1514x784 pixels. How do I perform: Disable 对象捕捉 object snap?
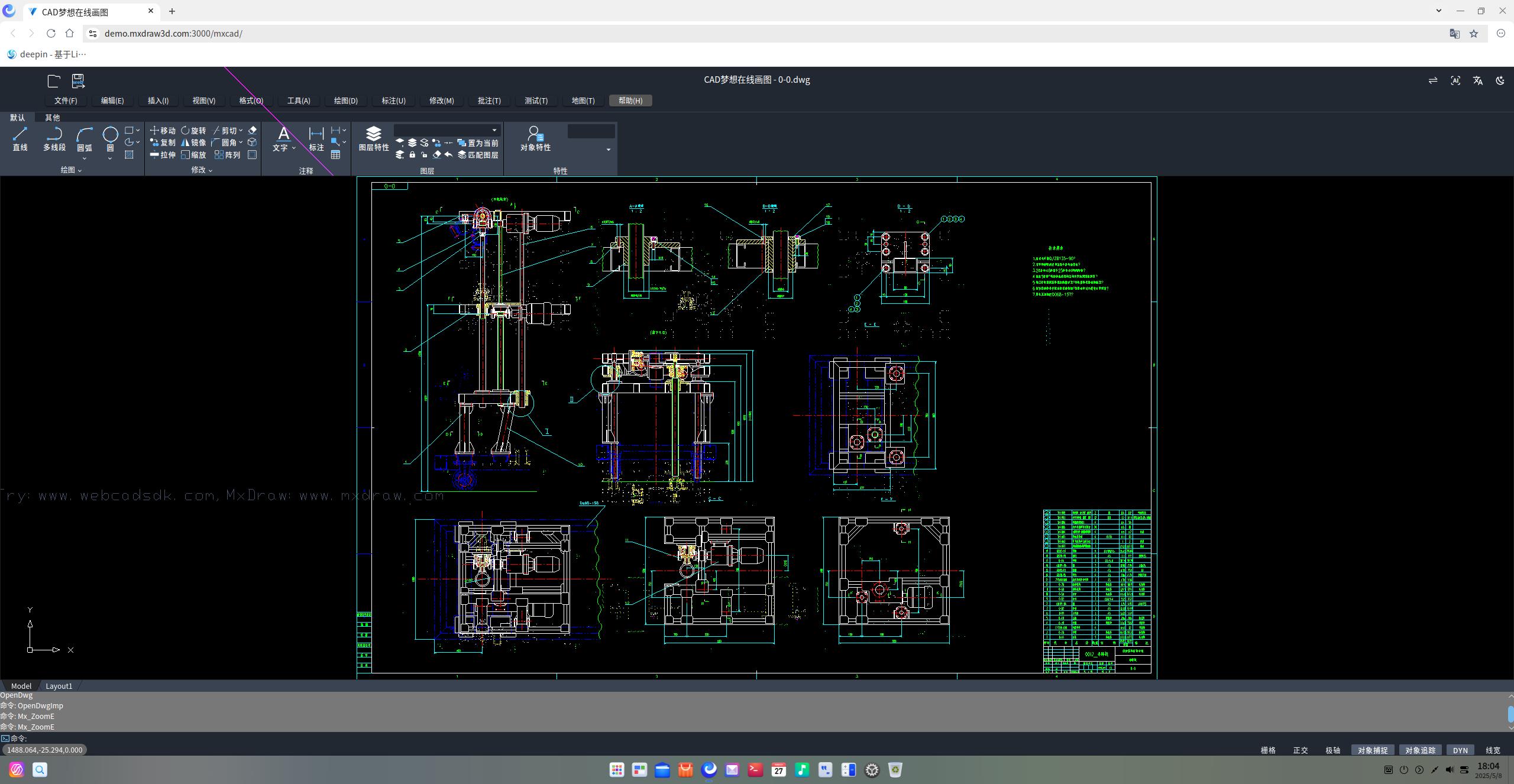point(1372,750)
